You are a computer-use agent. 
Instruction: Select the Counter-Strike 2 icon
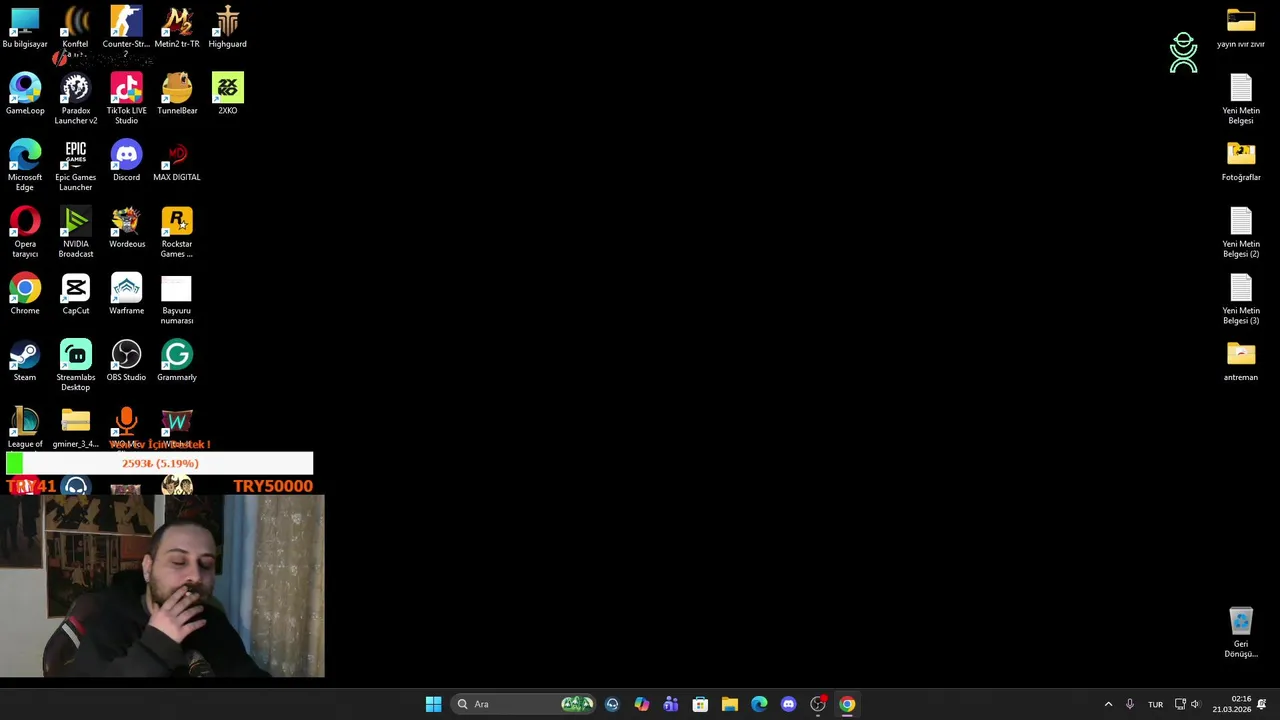click(126, 28)
